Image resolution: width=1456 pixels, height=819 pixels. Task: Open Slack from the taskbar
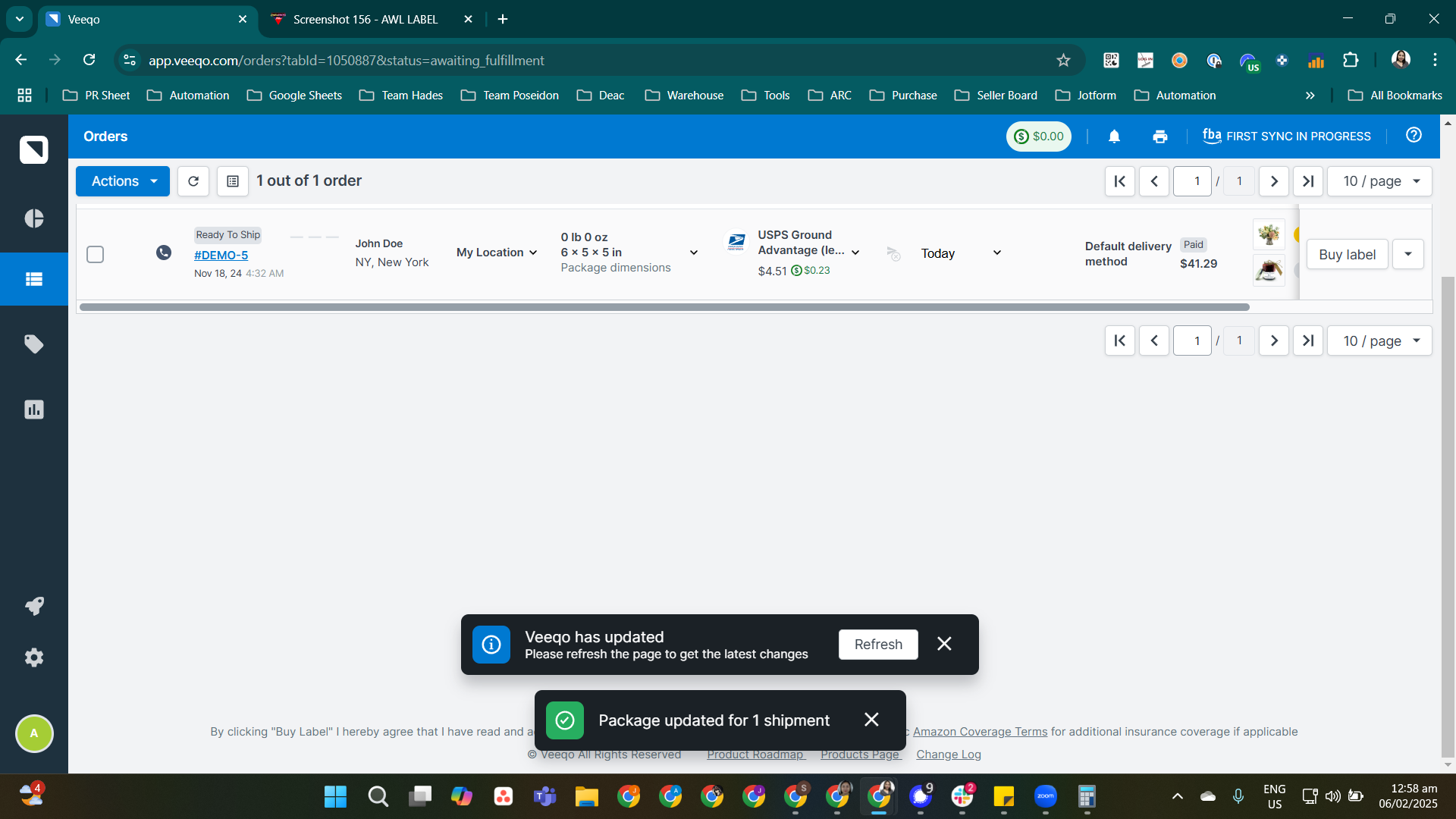pyautogui.click(x=962, y=796)
